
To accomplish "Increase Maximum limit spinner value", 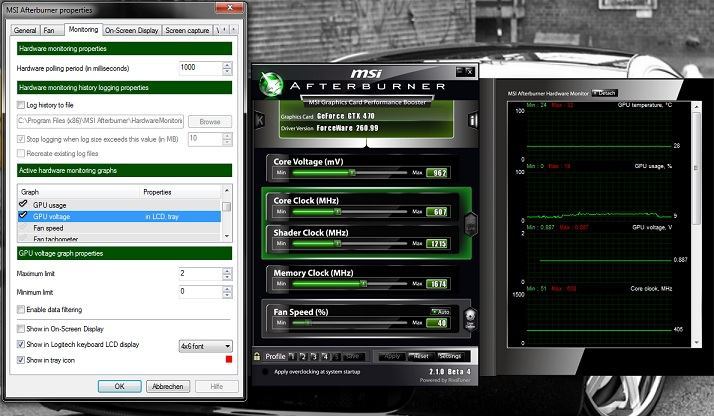I will coord(227,271).
